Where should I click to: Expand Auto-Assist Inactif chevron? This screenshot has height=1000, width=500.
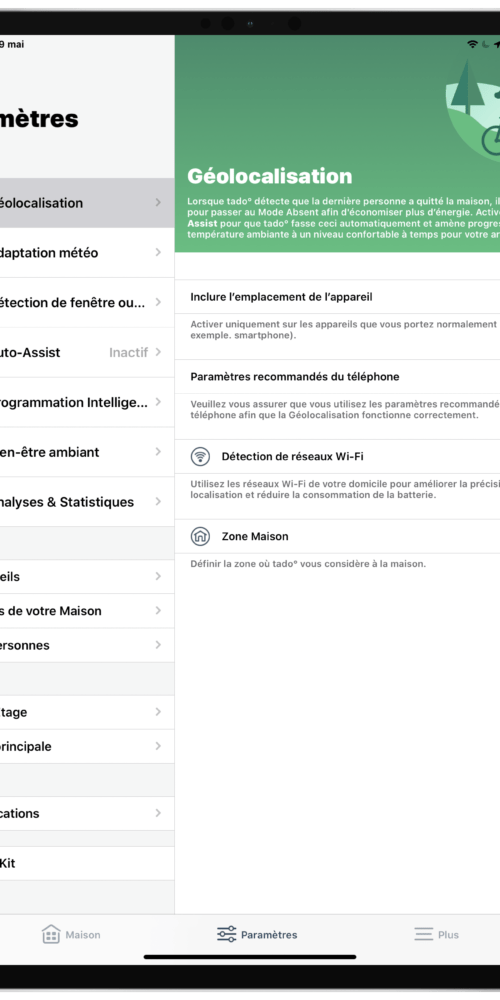pos(158,352)
